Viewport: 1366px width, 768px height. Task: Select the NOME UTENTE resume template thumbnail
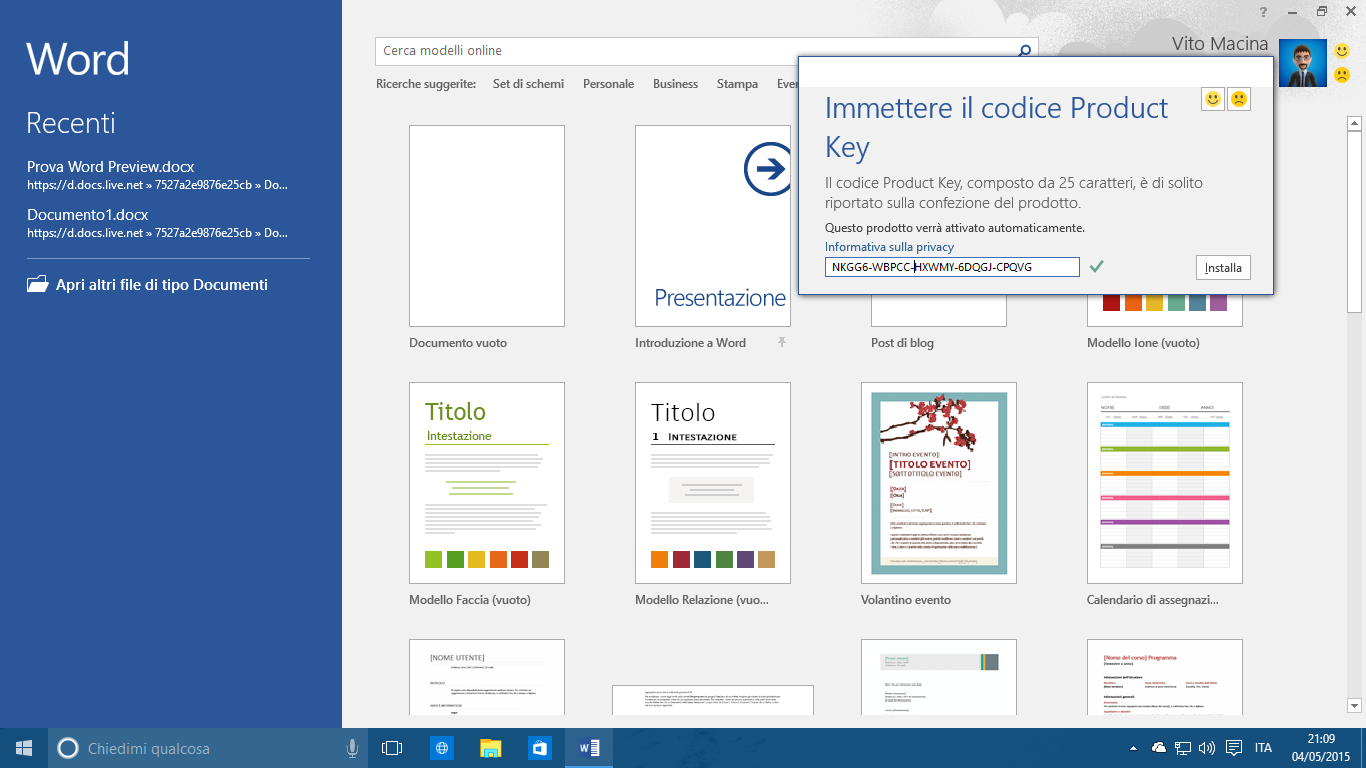click(487, 677)
